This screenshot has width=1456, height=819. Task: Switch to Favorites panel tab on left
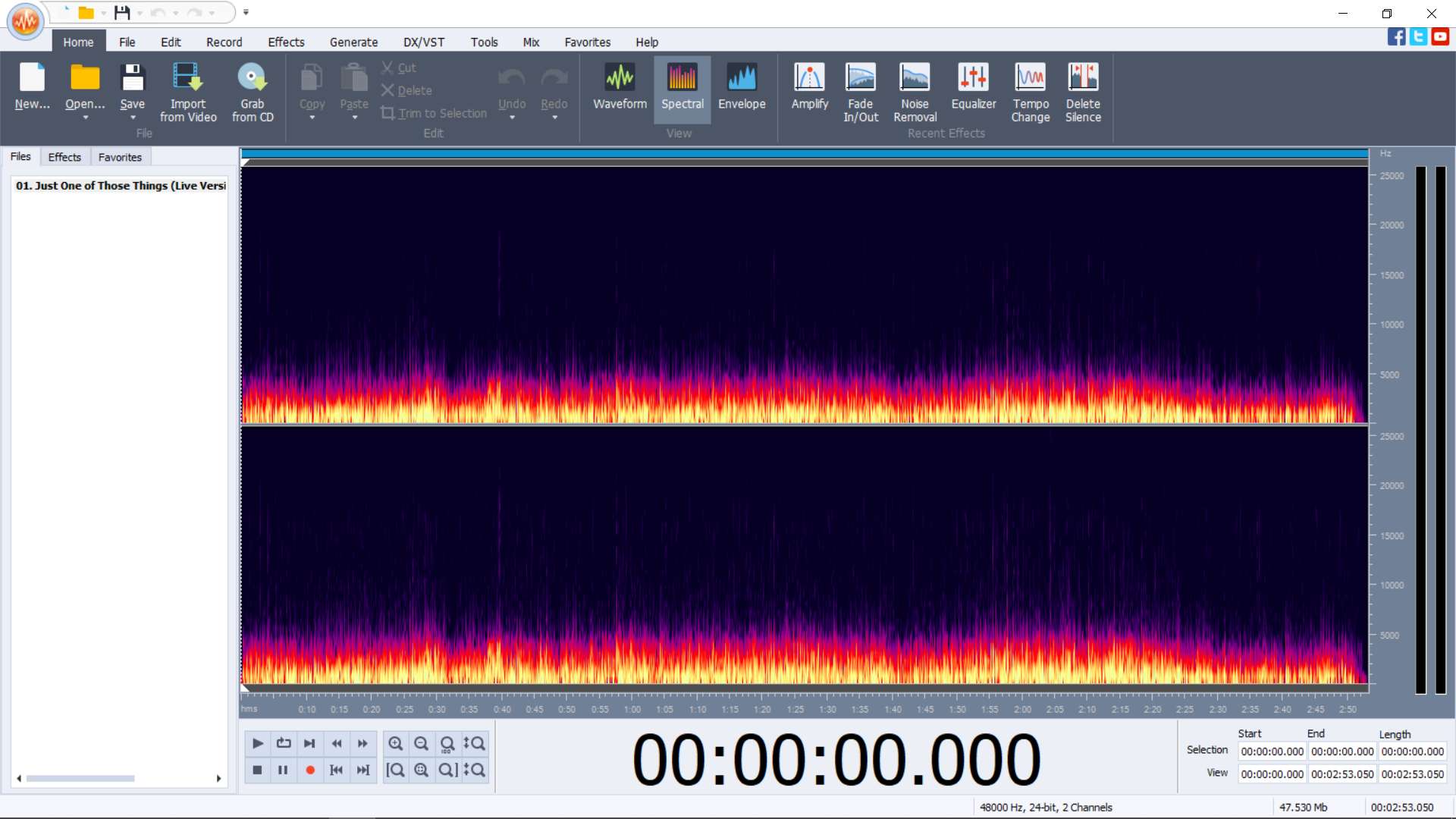click(120, 157)
